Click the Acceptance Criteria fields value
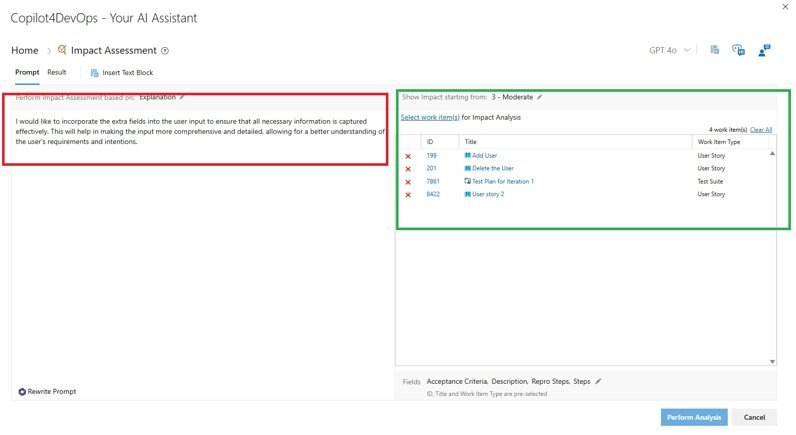This screenshot has height=435, width=796. [x=457, y=381]
